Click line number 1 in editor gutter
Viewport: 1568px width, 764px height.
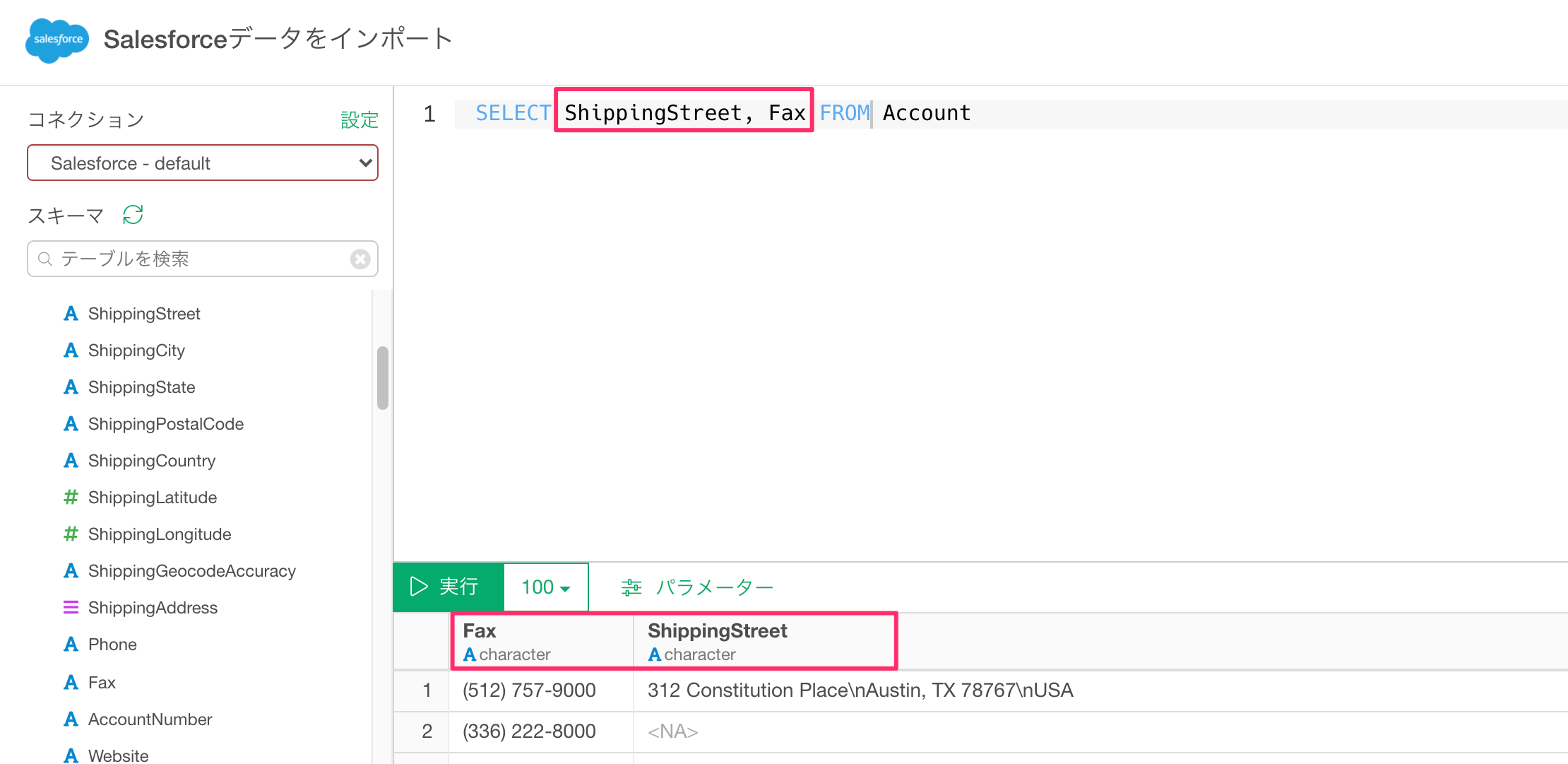tap(429, 114)
